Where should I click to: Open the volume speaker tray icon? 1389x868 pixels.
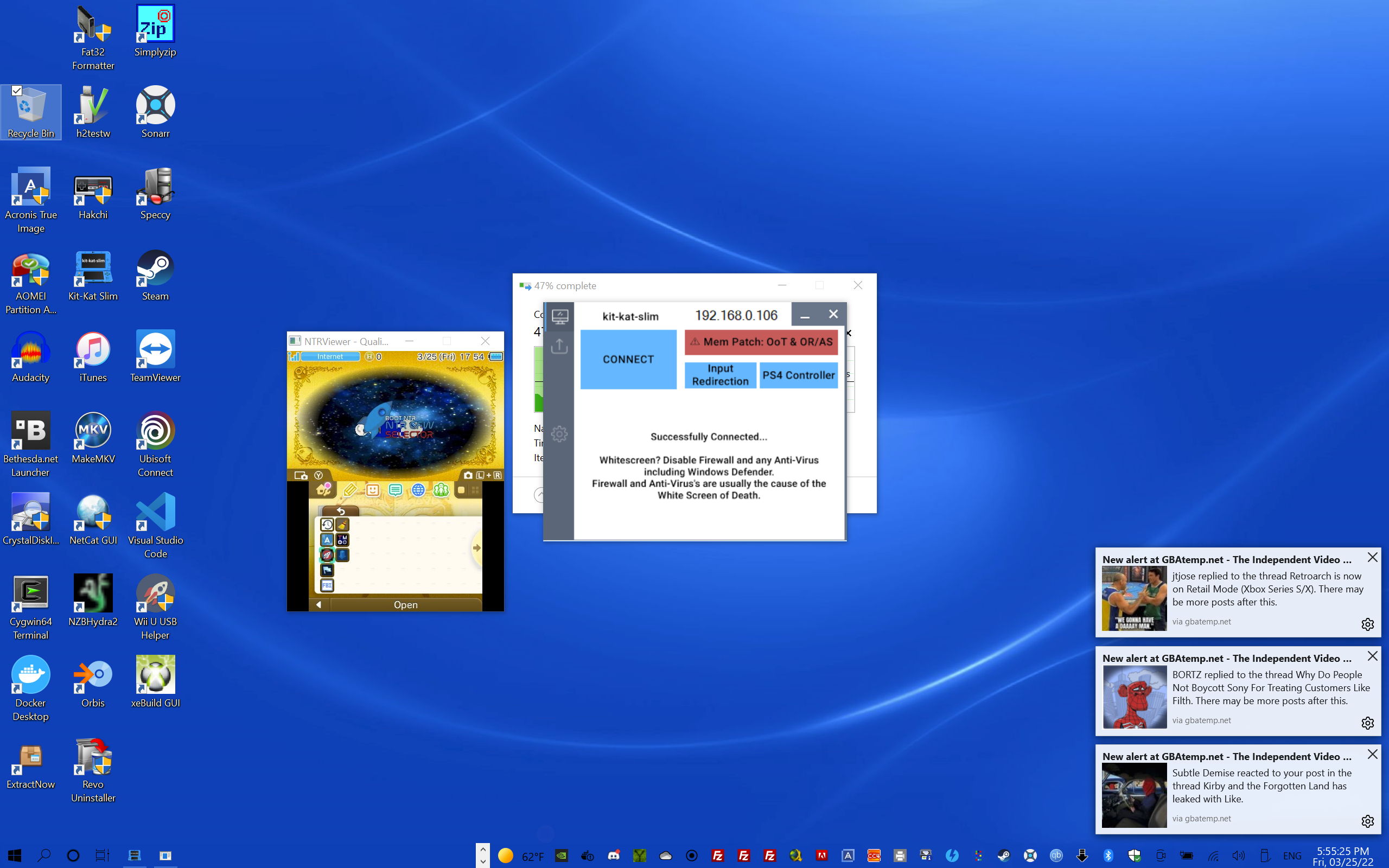pyautogui.click(x=1239, y=856)
